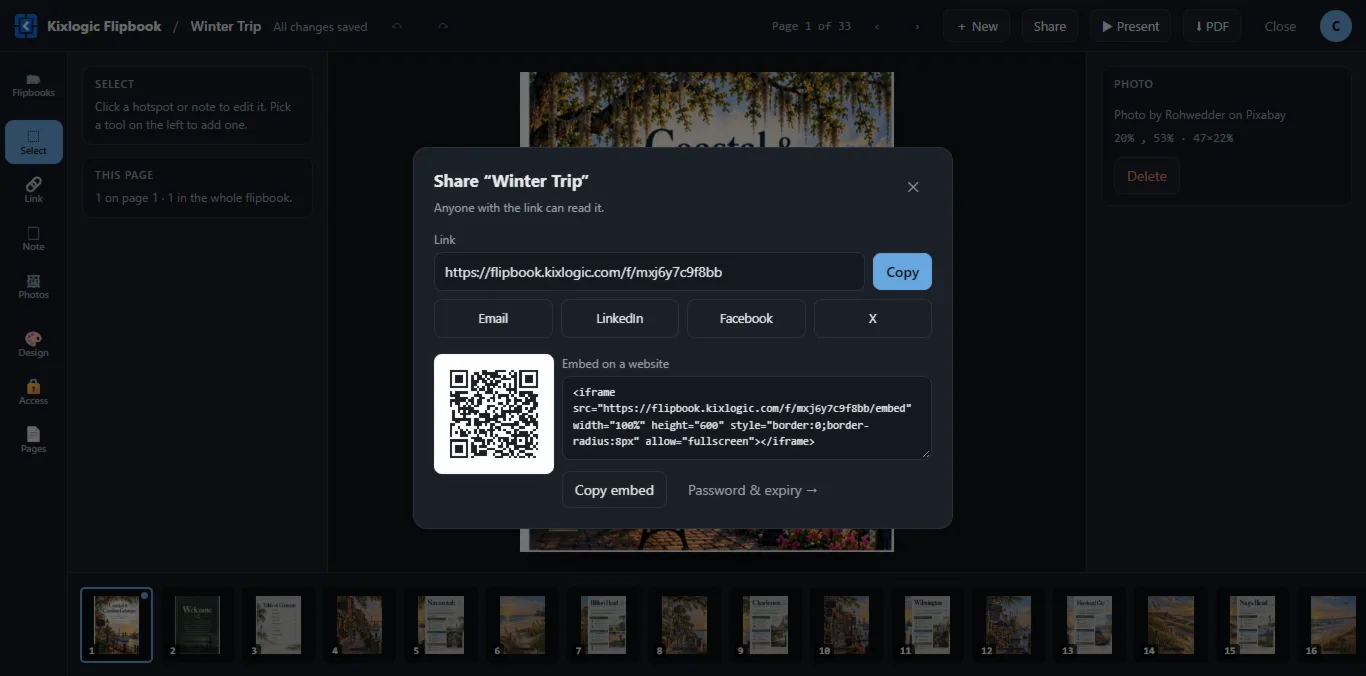Select page 8 thumbnail
Screen dimensions: 1366x676
[x=684, y=625]
